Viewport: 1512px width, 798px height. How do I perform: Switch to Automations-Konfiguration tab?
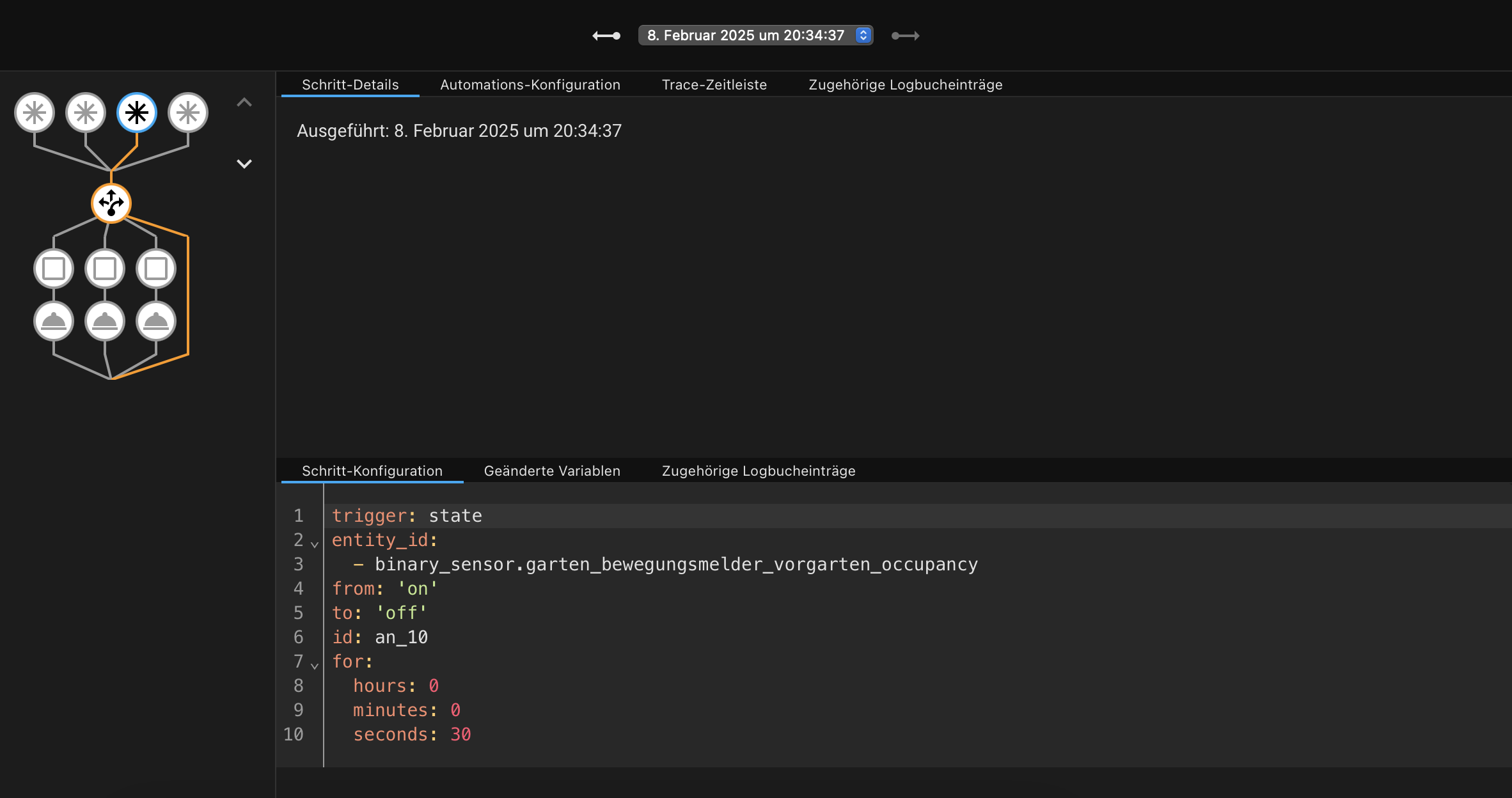coord(530,84)
